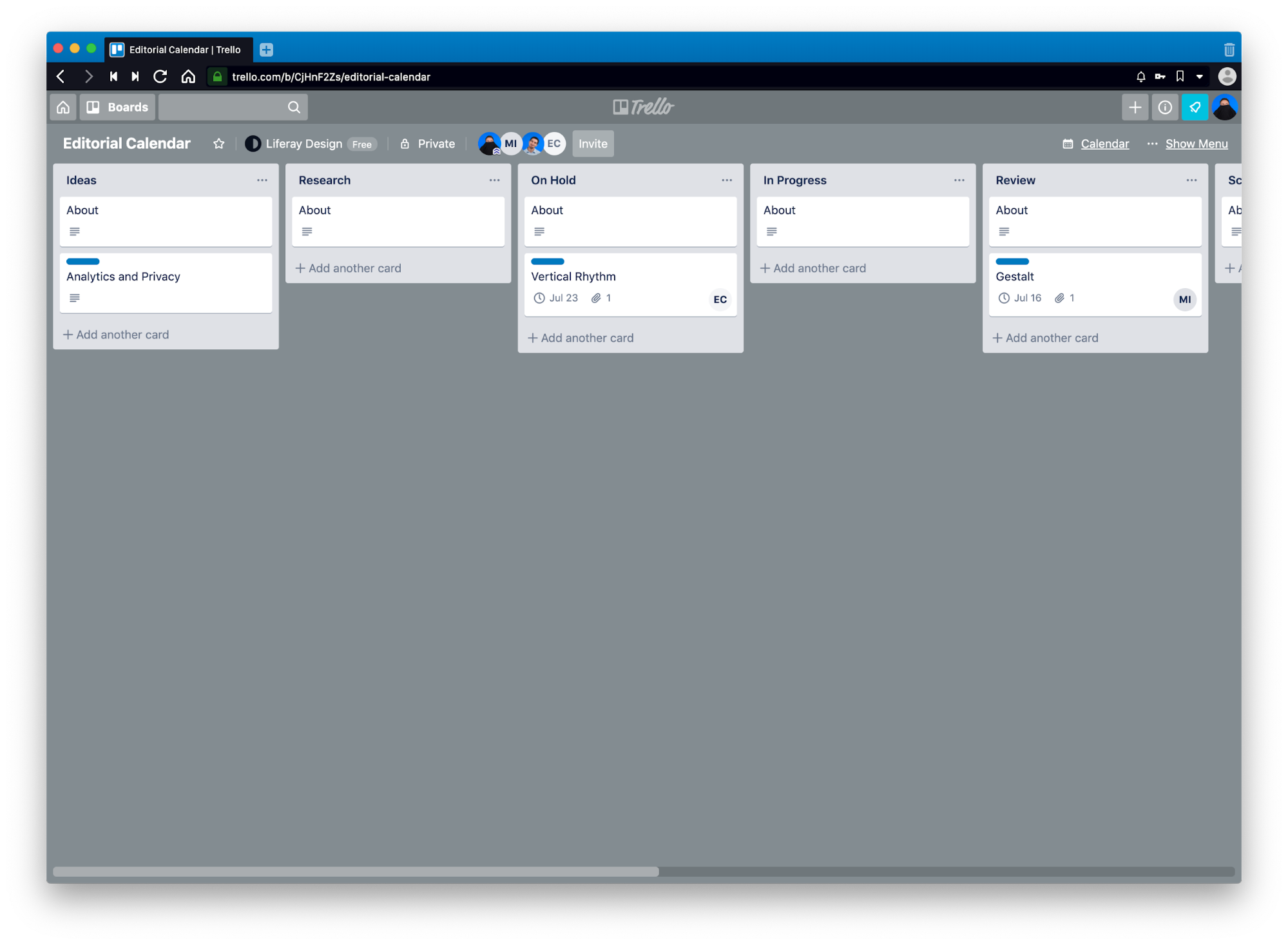Click the browser bookmark icon
The width and height of the screenshot is (1288, 945).
(1180, 77)
